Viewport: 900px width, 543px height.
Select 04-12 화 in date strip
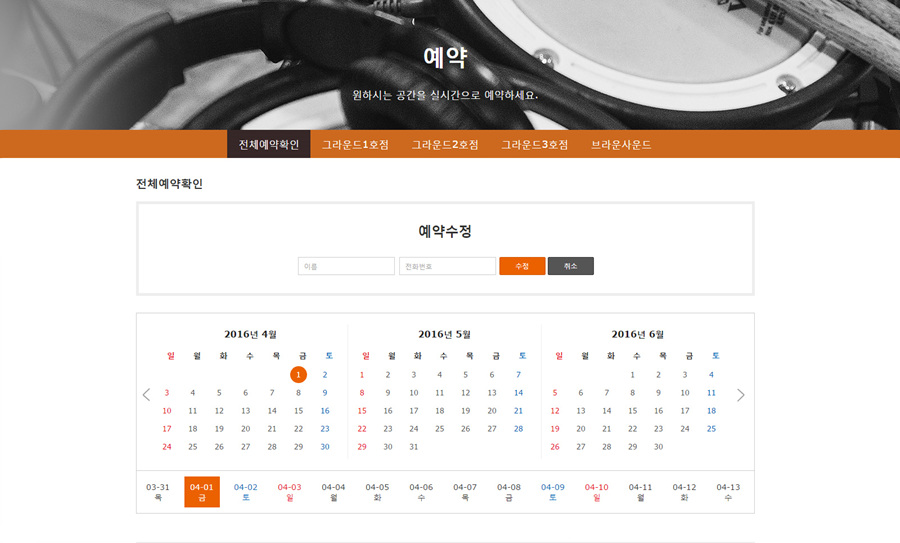click(684, 492)
